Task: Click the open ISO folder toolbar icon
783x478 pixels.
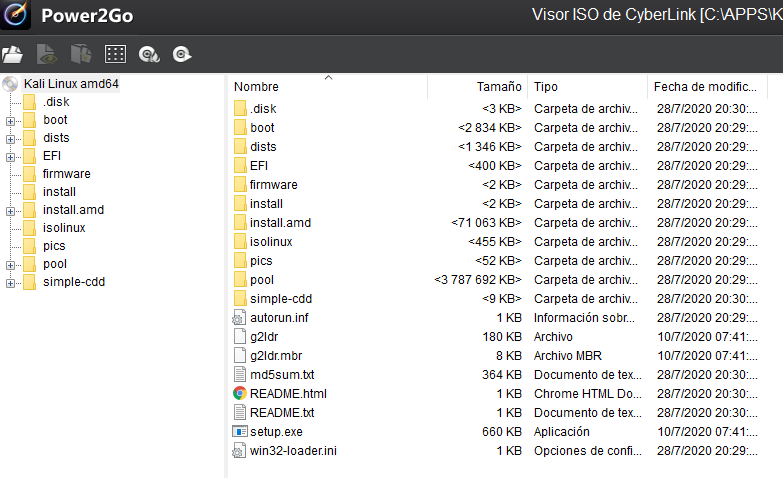Action: click(12, 54)
